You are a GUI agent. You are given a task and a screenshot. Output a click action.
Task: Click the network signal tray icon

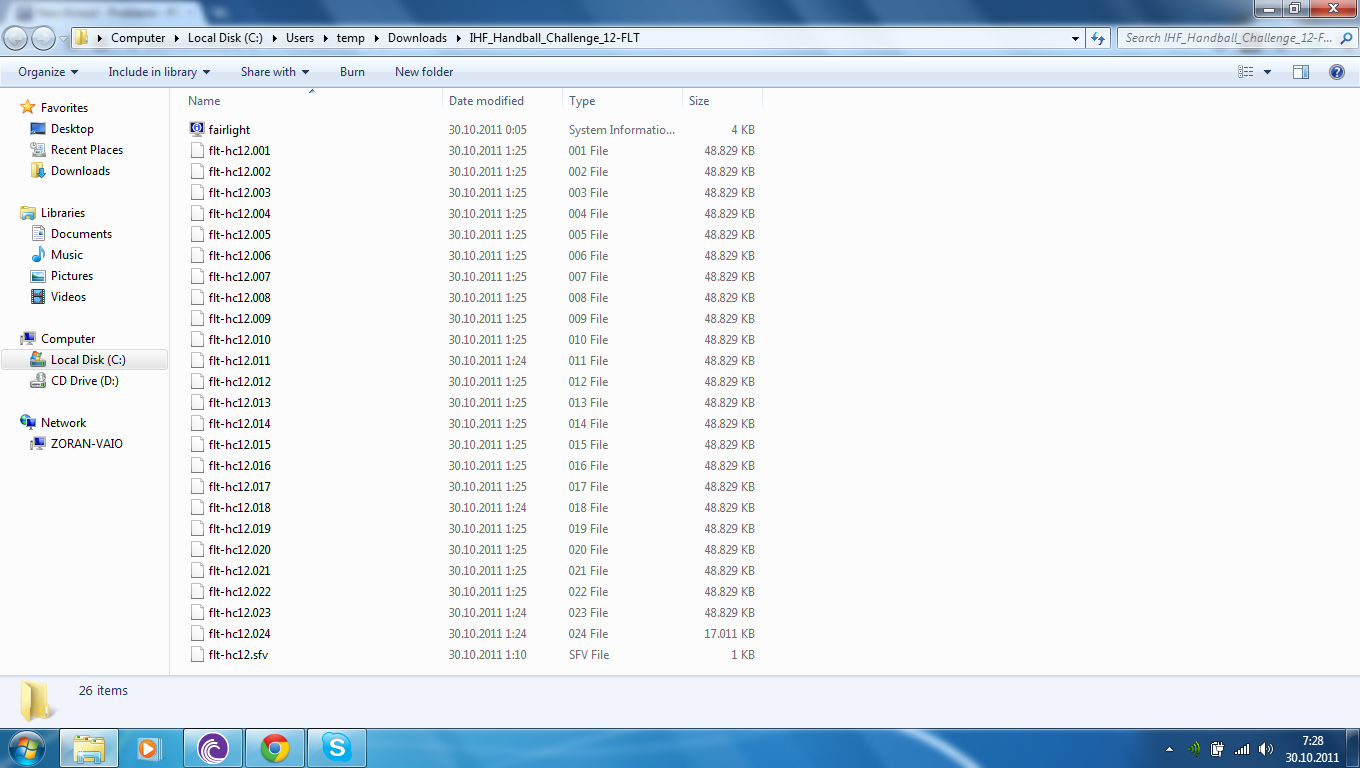click(x=1242, y=748)
